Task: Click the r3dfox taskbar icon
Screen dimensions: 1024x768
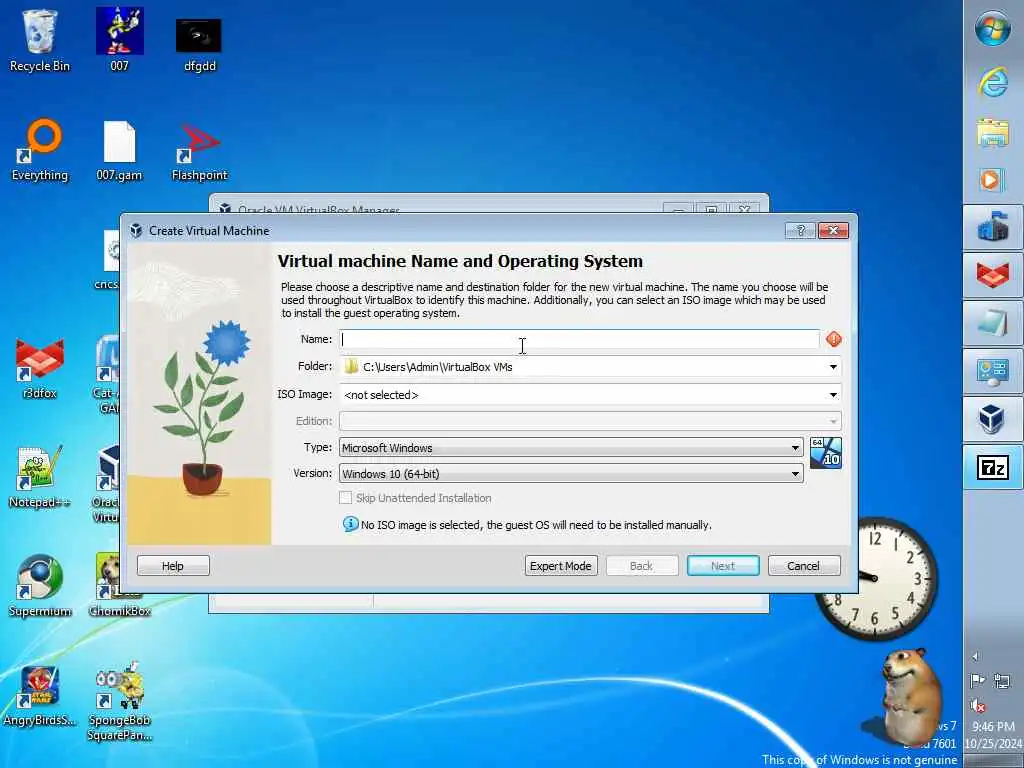Action: [993, 275]
